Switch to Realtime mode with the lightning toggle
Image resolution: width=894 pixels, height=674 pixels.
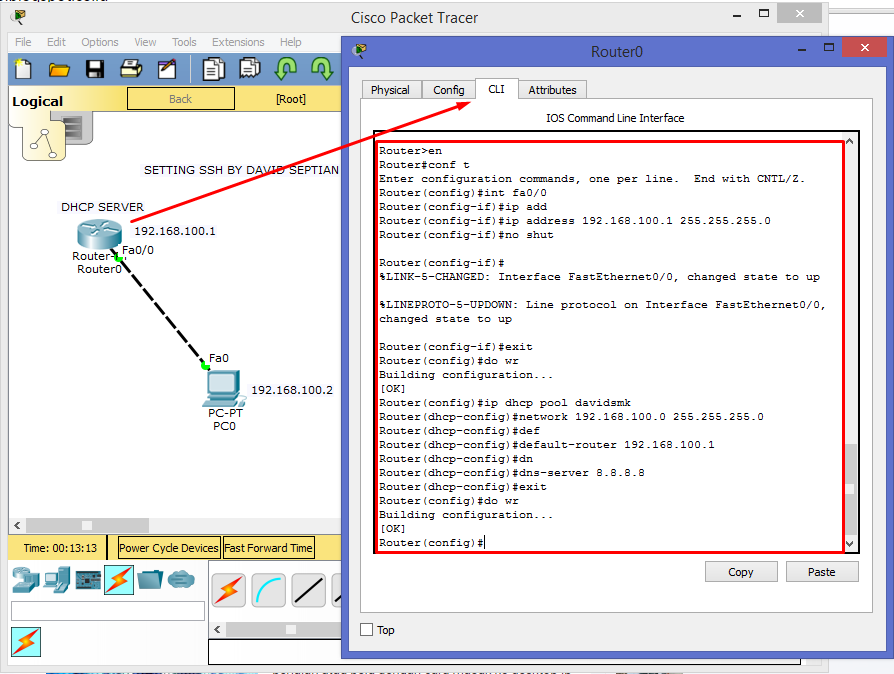tap(25, 642)
